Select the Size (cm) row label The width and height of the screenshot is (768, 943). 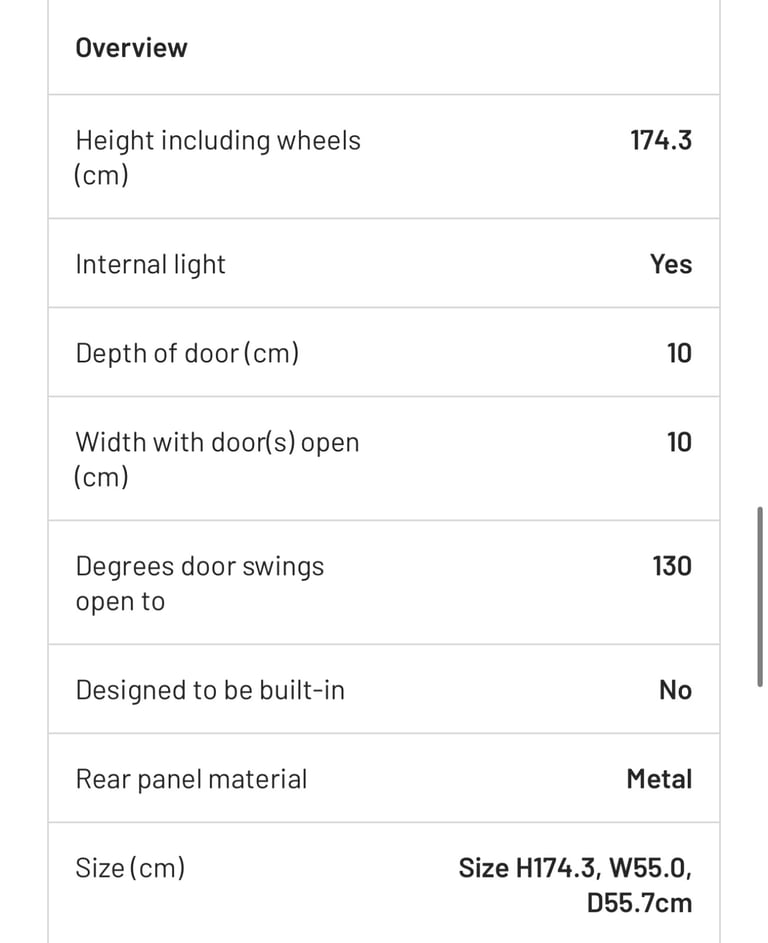point(130,868)
